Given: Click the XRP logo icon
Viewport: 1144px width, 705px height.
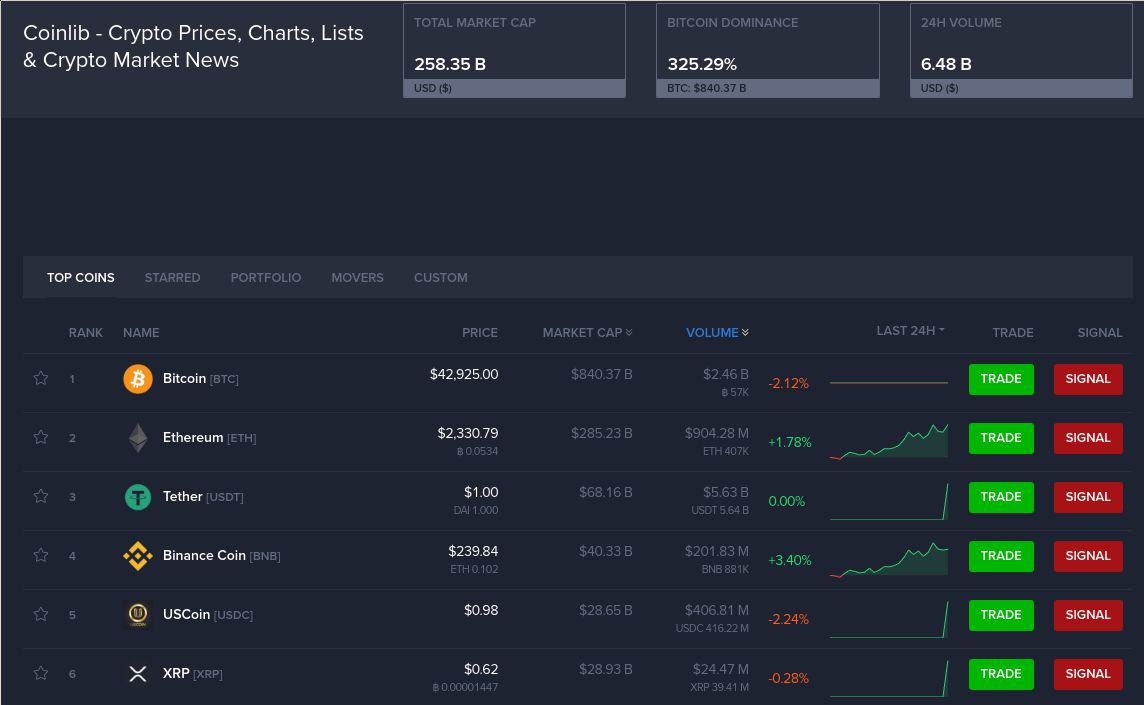Looking at the screenshot, I should [138, 674].
